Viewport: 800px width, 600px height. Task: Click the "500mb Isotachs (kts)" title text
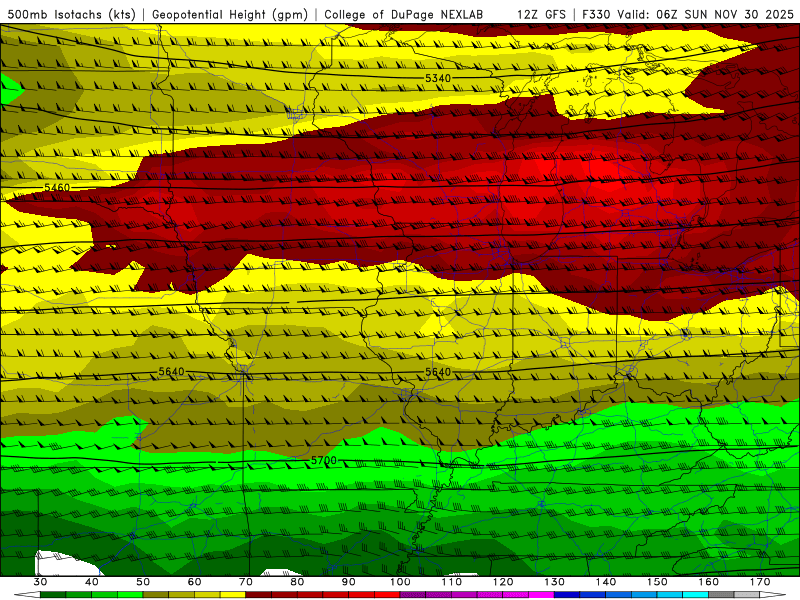click(71, 14)
